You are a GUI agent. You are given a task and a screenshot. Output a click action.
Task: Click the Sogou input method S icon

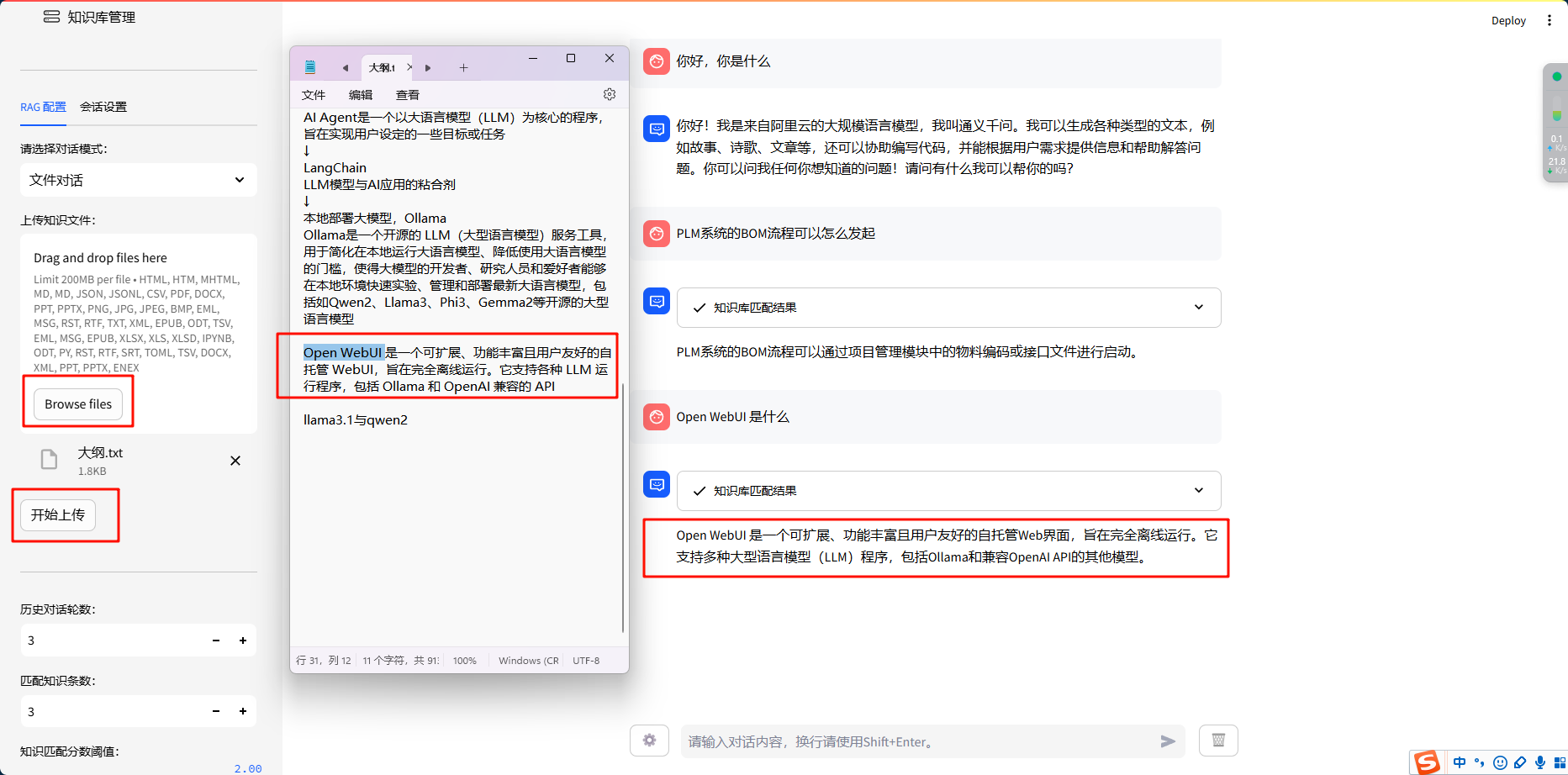tap(1428, 762)
